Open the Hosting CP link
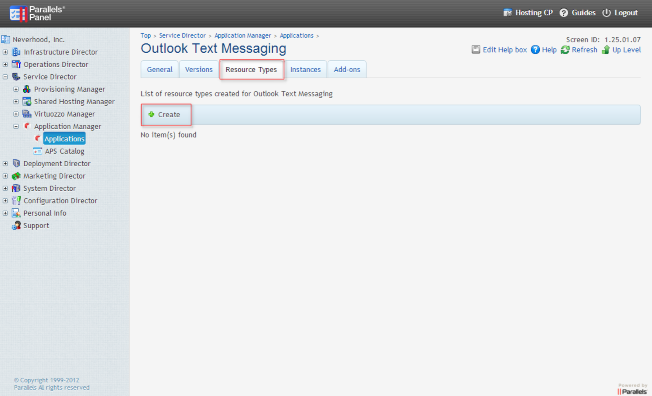This screenshot has height=396, width=652. point(534,13)
